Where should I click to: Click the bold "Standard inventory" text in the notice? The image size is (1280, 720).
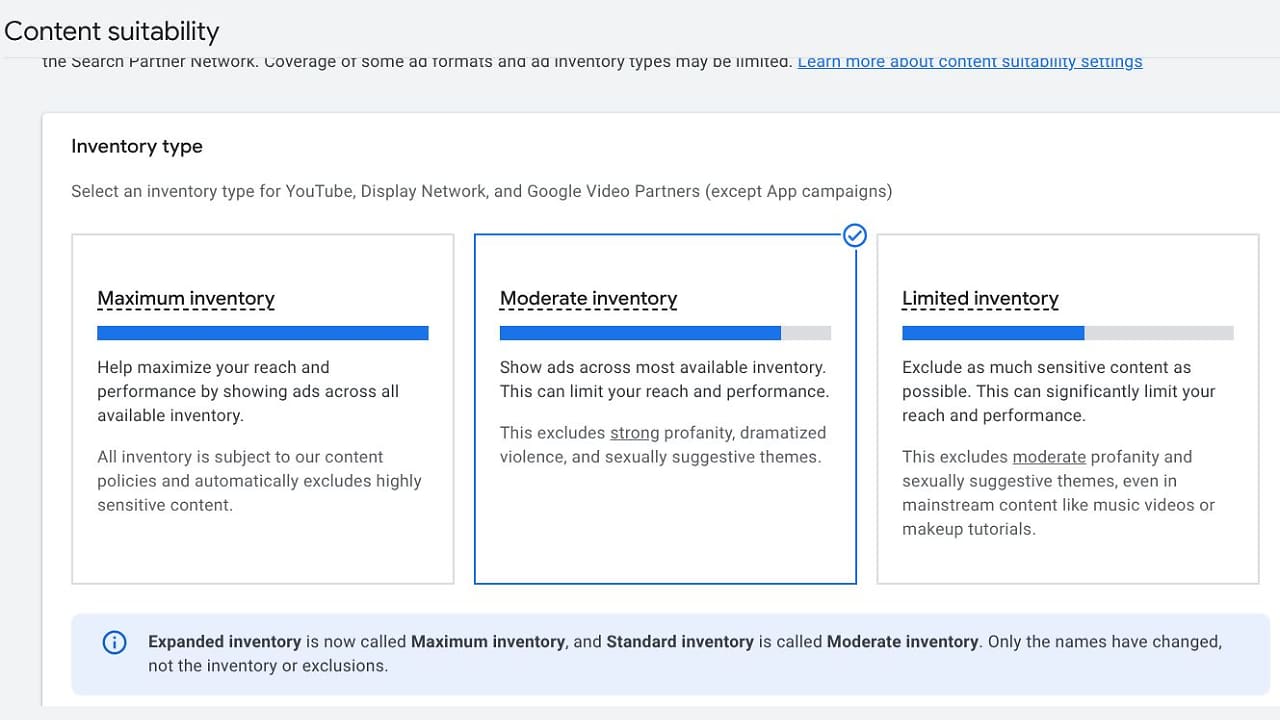(680, 642)
